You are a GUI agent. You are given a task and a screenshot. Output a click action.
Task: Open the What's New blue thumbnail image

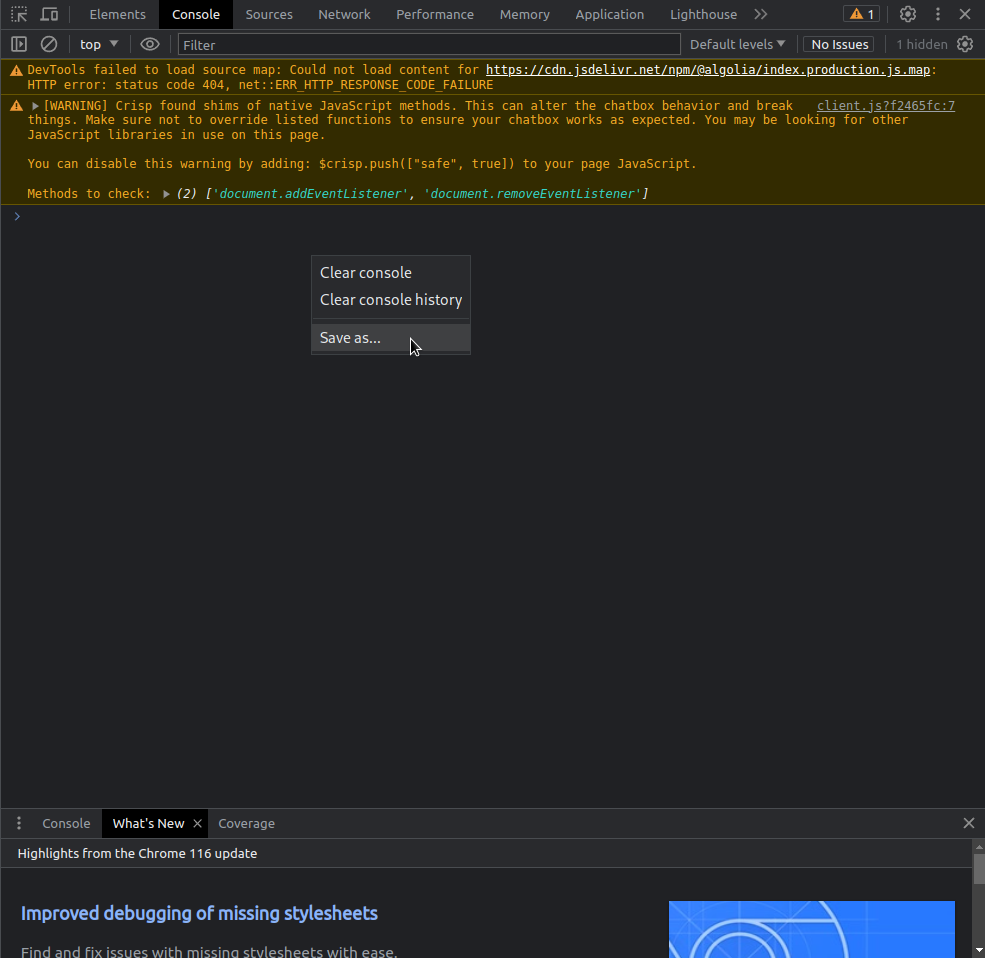point(812,929)
